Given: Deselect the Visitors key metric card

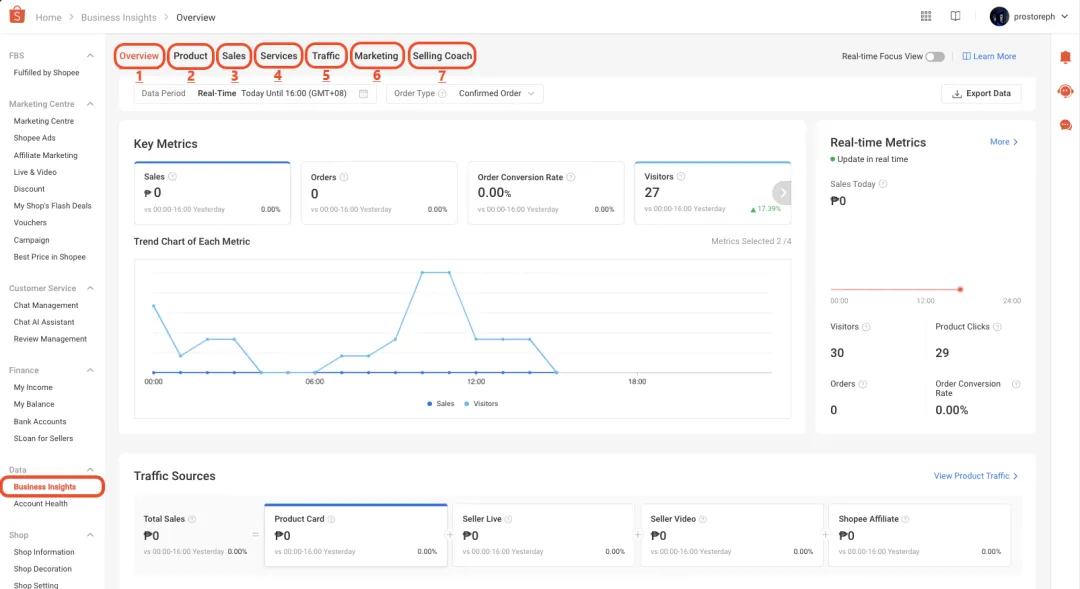Looking at the screenshot, I should point(712,193).
